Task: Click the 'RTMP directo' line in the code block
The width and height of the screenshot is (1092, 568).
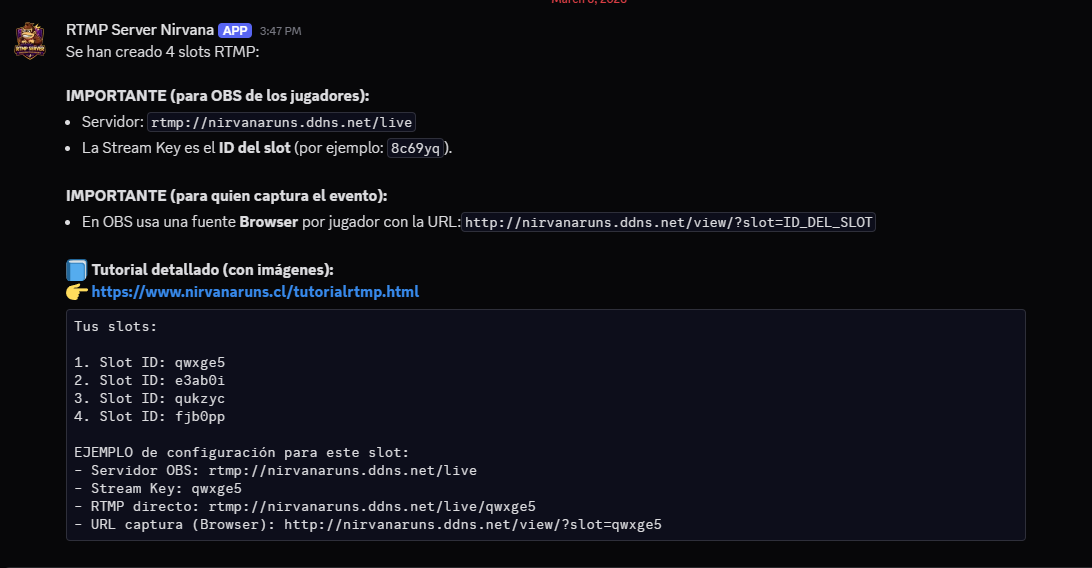Action: point(305,506)
